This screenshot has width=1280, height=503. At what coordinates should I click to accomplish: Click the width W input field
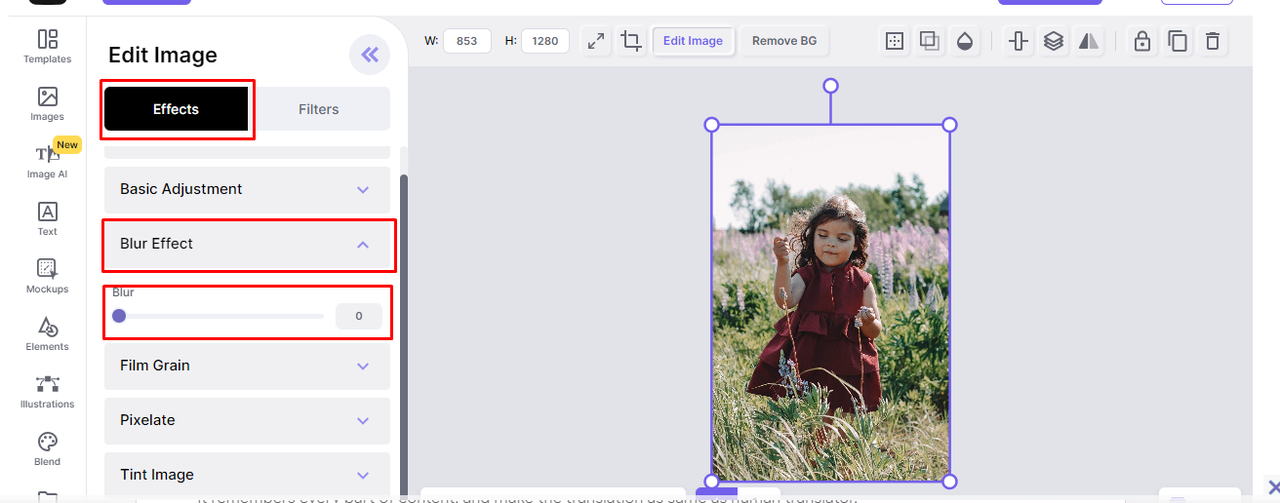tap(467, 41)
